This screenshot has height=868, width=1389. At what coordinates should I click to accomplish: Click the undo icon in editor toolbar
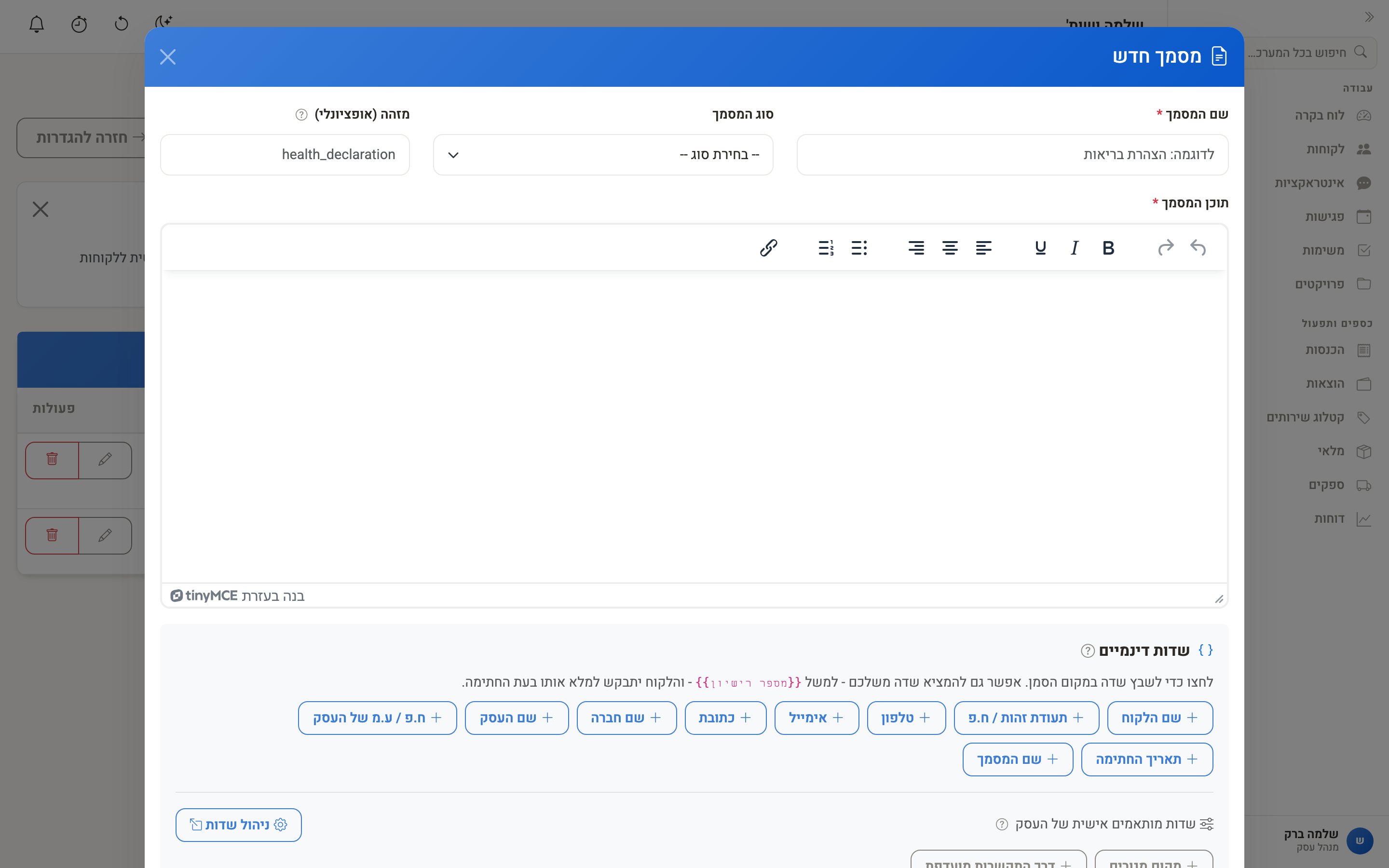1198,247
